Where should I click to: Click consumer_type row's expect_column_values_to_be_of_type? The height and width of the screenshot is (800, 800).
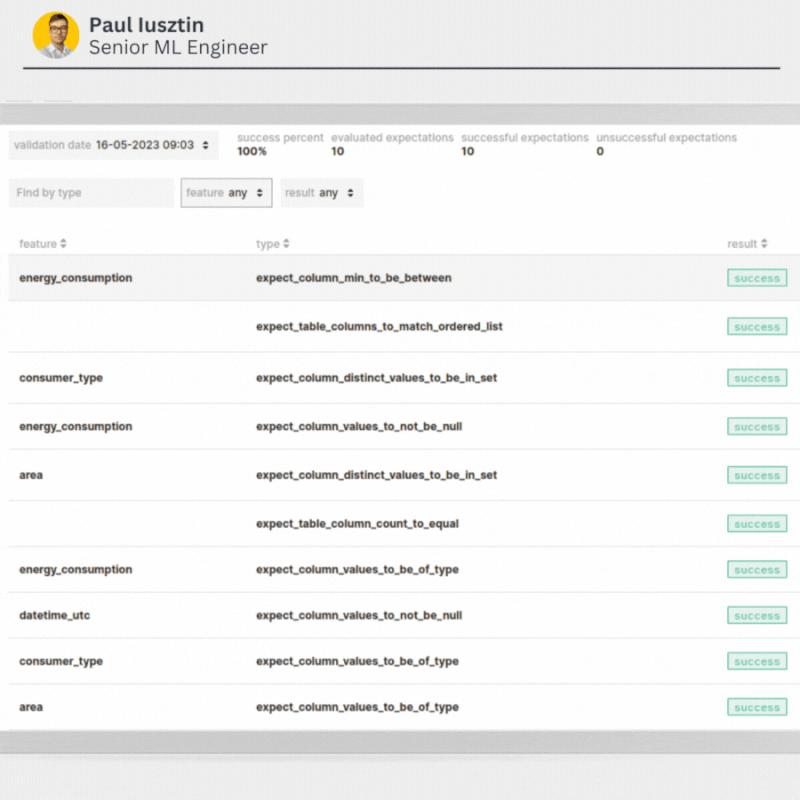pos(357,661)
